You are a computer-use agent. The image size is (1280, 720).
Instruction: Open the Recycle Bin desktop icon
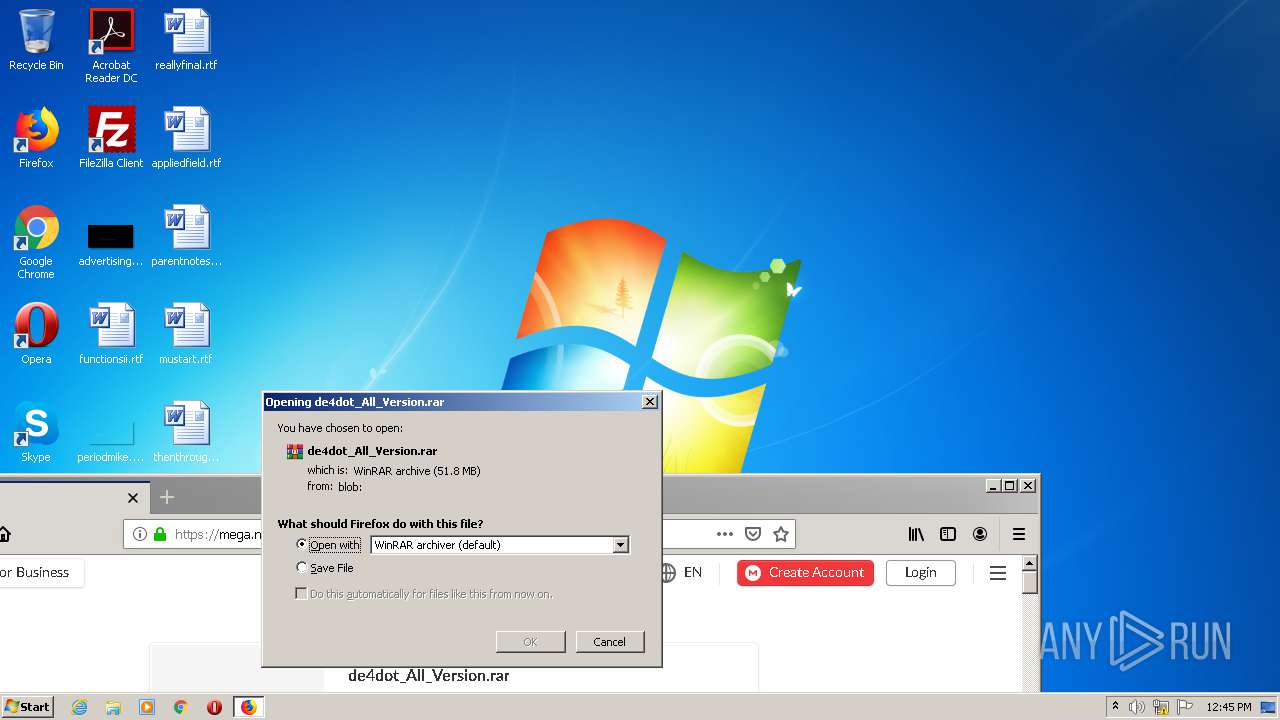[36, 40]
